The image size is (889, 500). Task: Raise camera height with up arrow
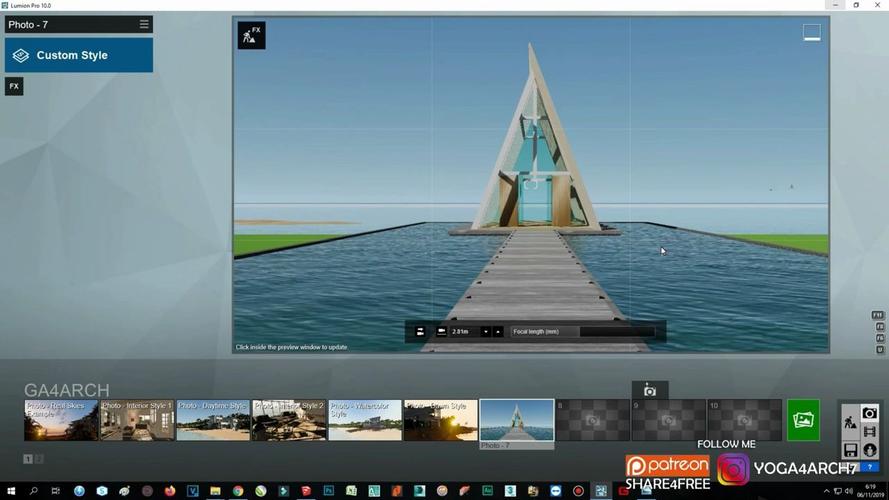498,332
